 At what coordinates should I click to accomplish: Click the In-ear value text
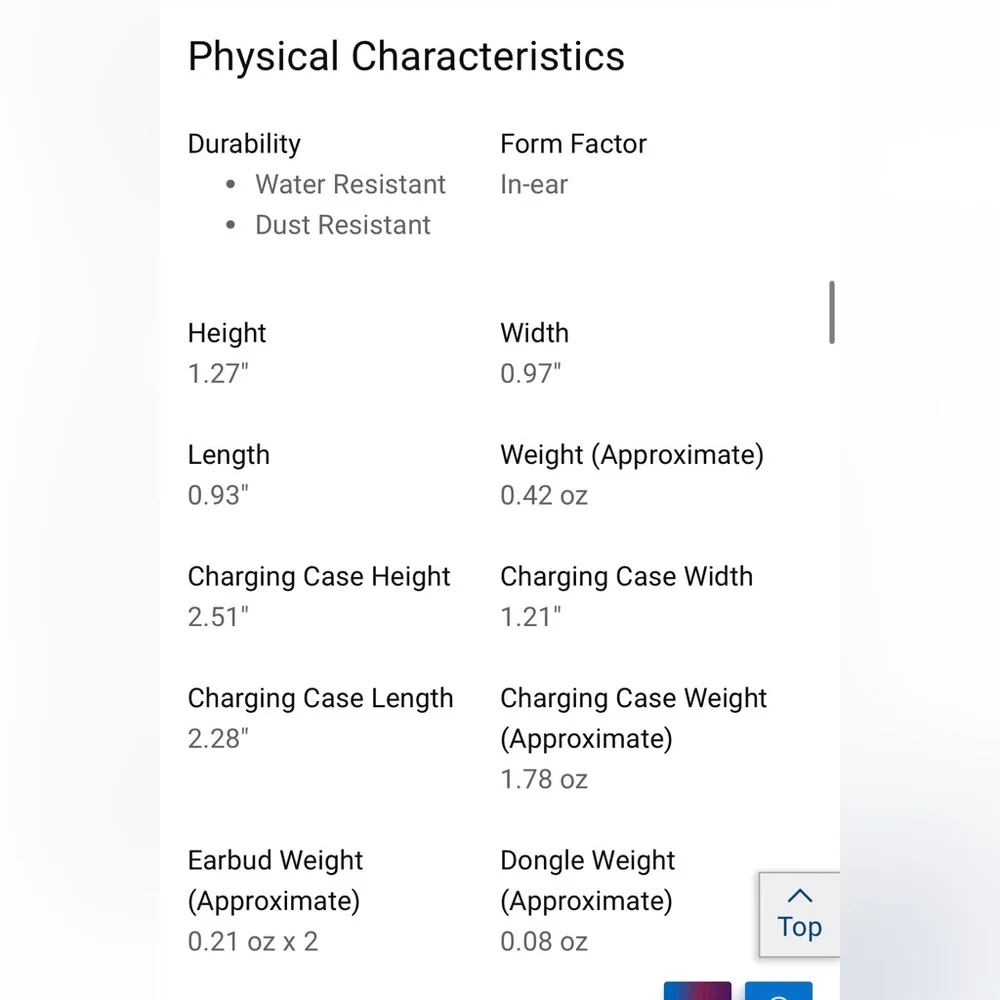coord(534,184)
